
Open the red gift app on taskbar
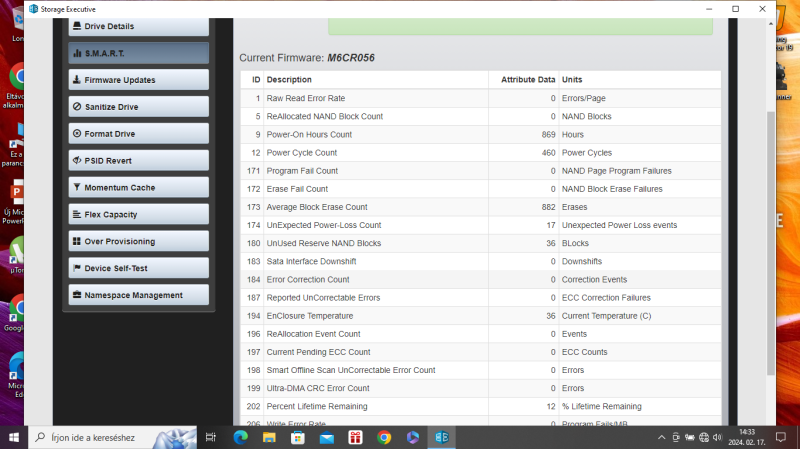pyautogui.click(x=355, y=437)
